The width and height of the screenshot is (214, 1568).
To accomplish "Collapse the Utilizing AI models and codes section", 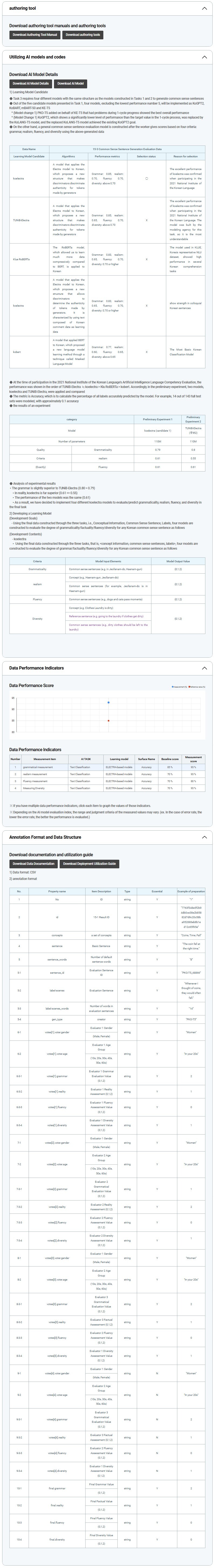I will 204,57.
